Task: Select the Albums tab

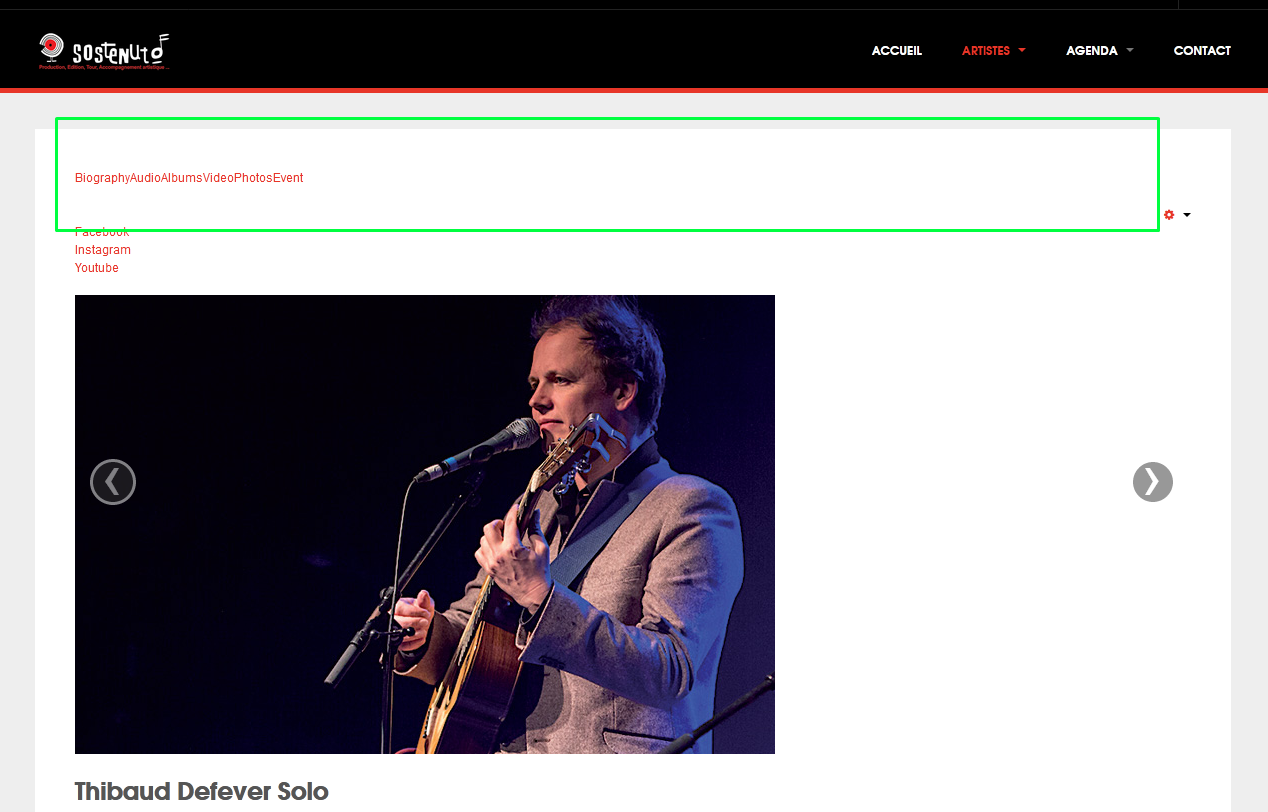Action: [182, 178]
